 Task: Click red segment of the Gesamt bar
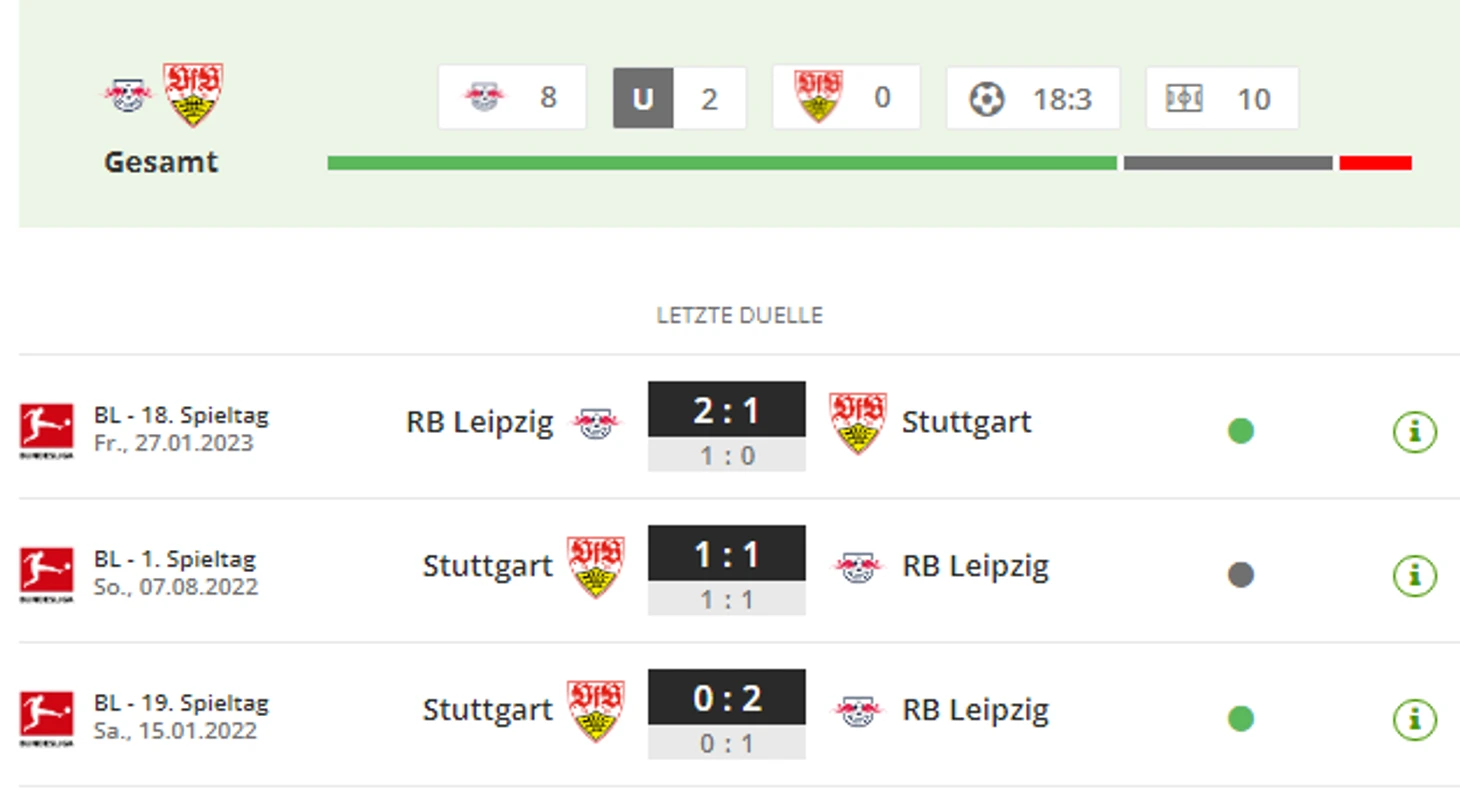(1376, 163)
